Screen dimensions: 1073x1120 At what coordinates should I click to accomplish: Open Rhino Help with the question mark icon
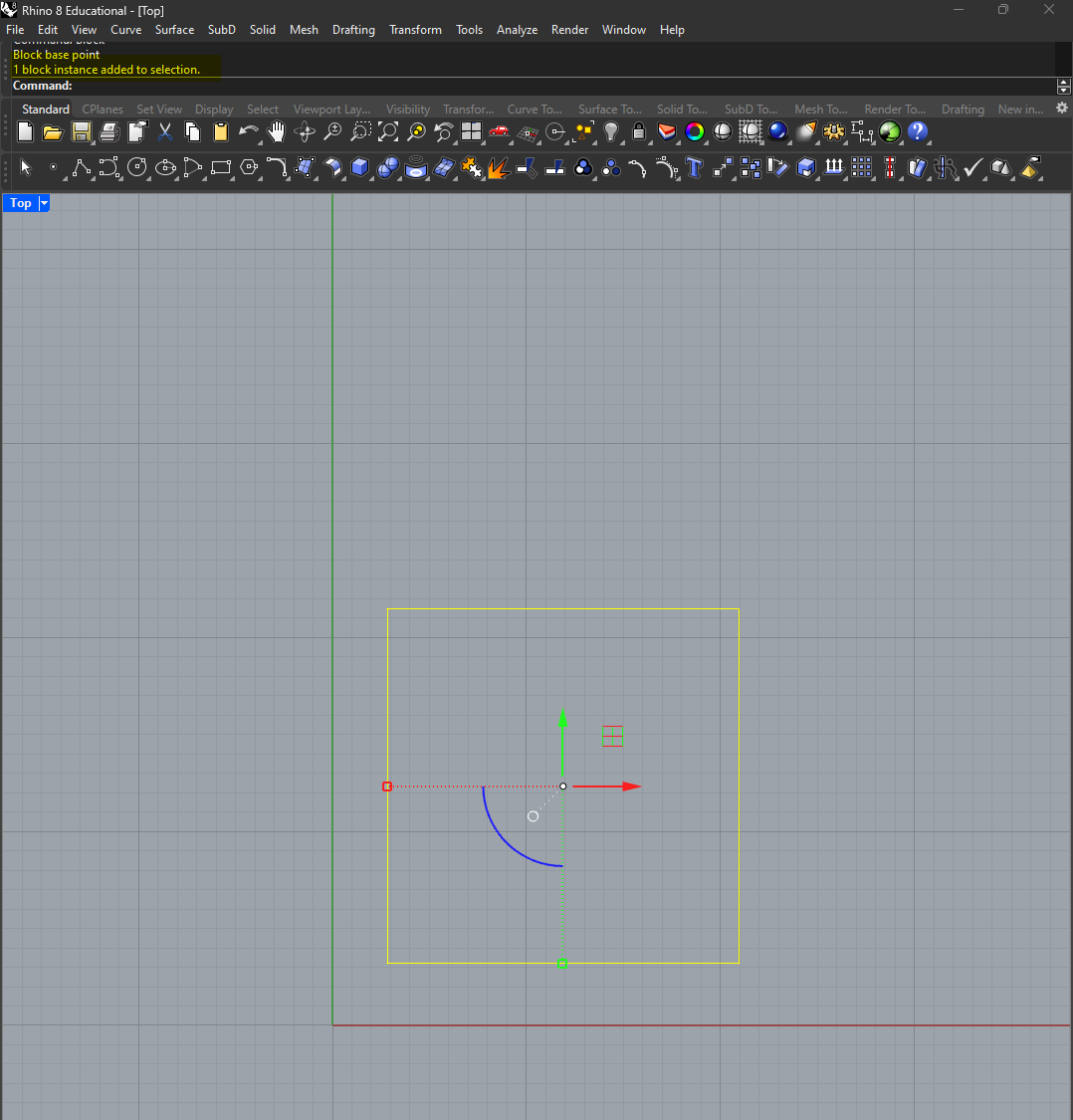(917, 130)
